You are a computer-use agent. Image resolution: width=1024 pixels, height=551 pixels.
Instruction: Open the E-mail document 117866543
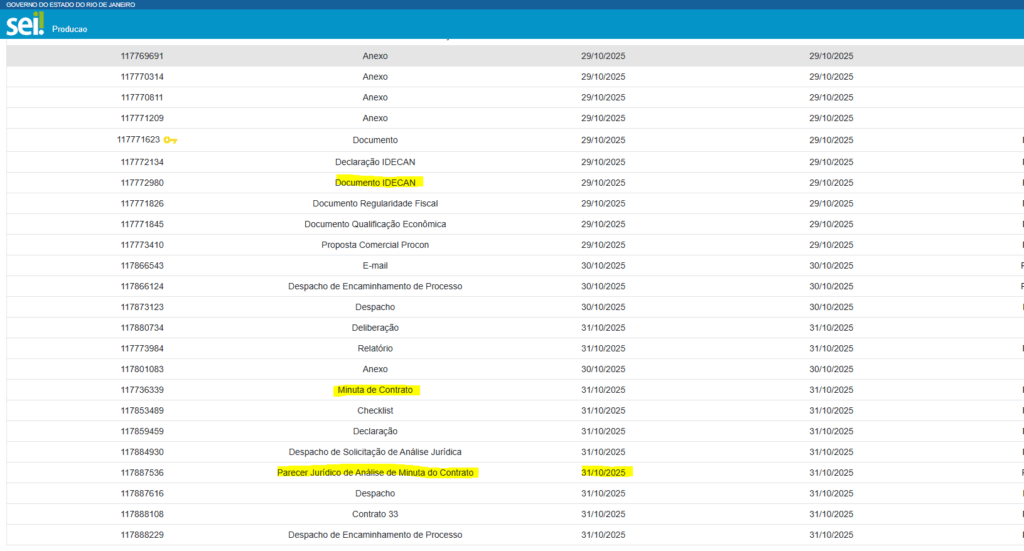tap(375, 266)
